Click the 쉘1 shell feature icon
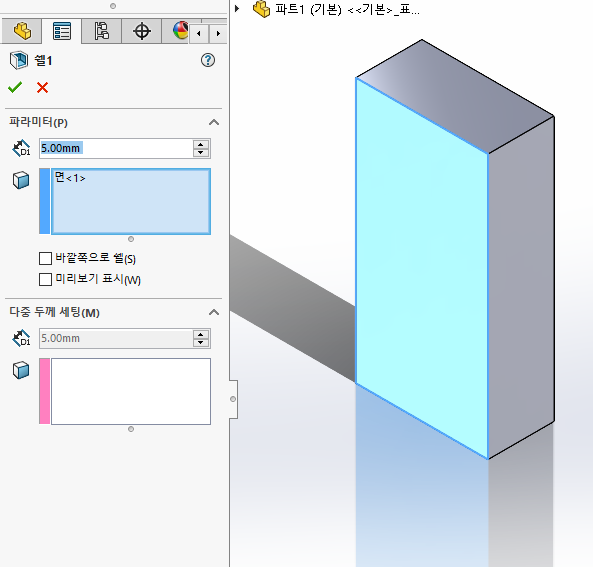 19,60
